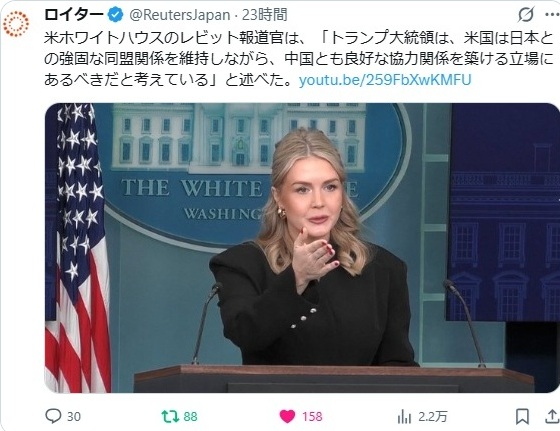Click the like count 158

(312, 417)
